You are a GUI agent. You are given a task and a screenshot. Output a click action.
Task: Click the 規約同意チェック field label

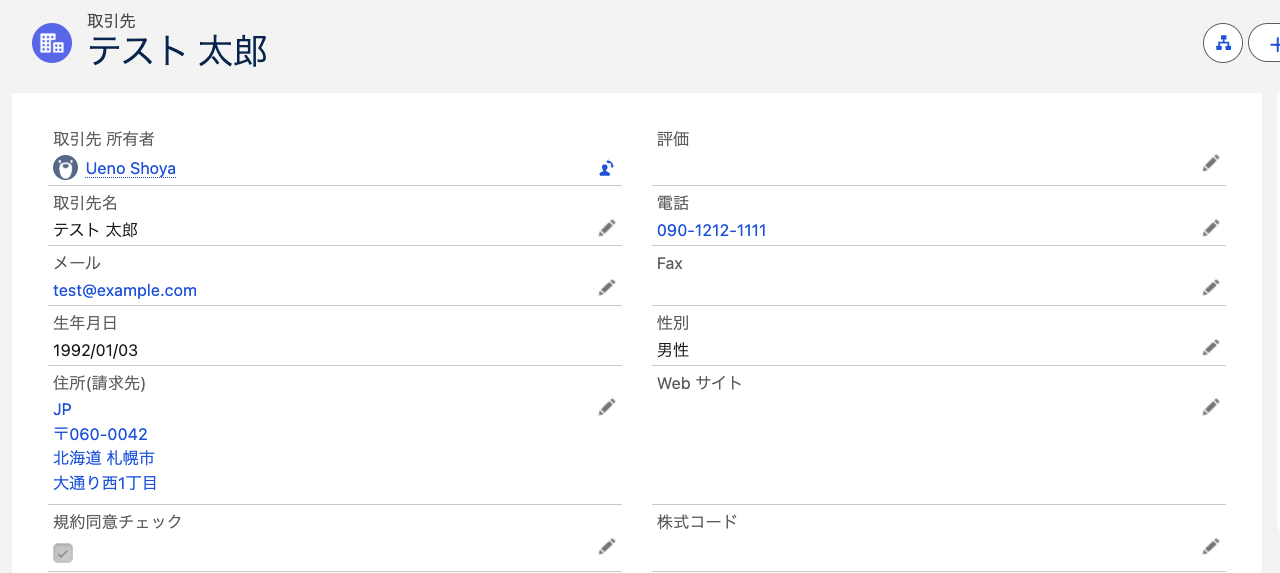tap(118, 521)
